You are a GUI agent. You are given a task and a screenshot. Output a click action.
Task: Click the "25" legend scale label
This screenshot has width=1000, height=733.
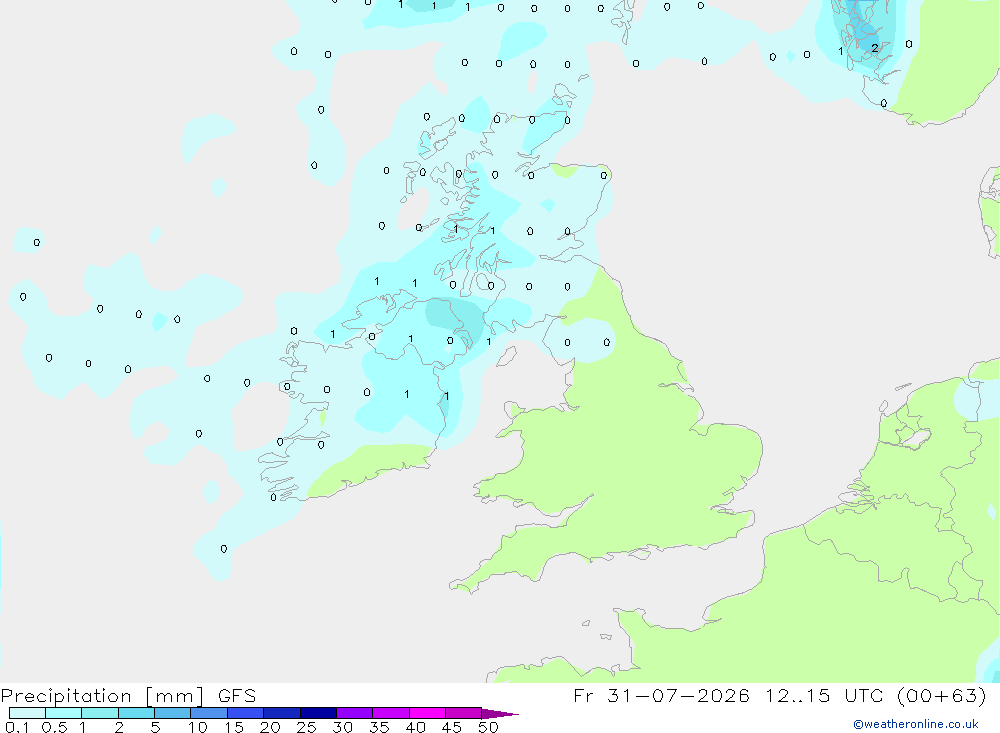[306, 727]
